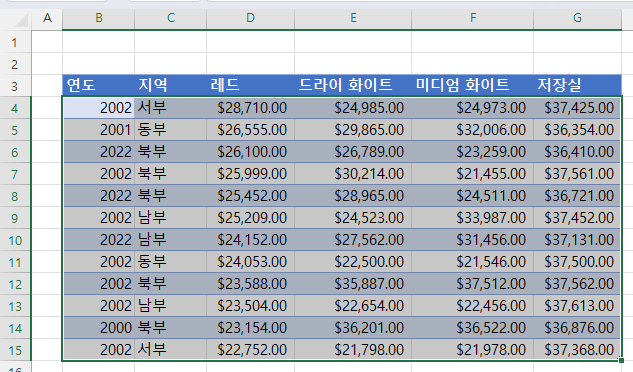Click the 연도 header cell
This screenshot has height=372, width=633.
(x=99, y=85)
